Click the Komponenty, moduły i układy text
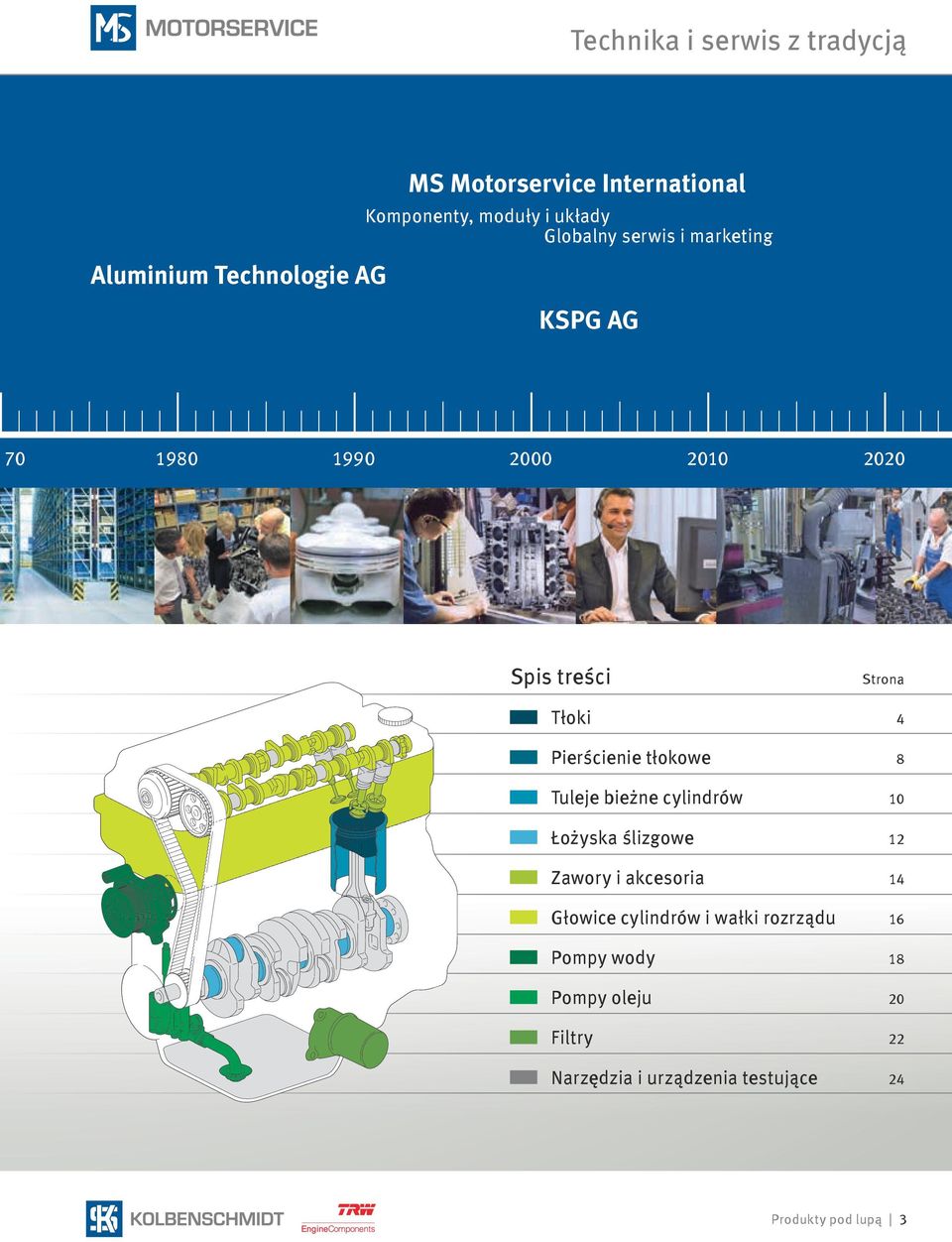Viewport: 952px width, 1242px height. [488, 216]
